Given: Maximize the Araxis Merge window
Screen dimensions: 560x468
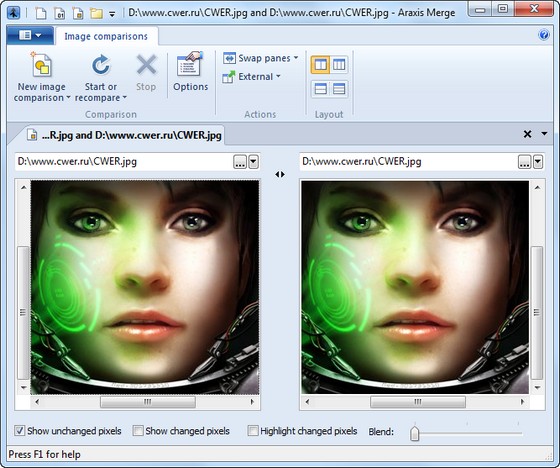Looking at the screenshot, I should pos(503,9).
